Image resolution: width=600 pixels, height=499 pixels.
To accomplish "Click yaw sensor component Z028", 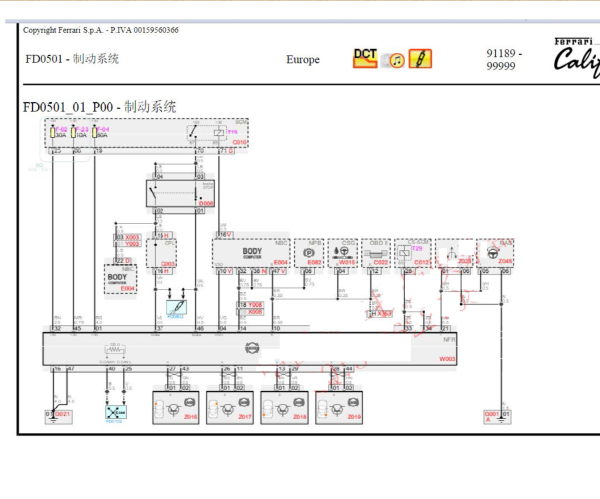I will pos(455,253).
